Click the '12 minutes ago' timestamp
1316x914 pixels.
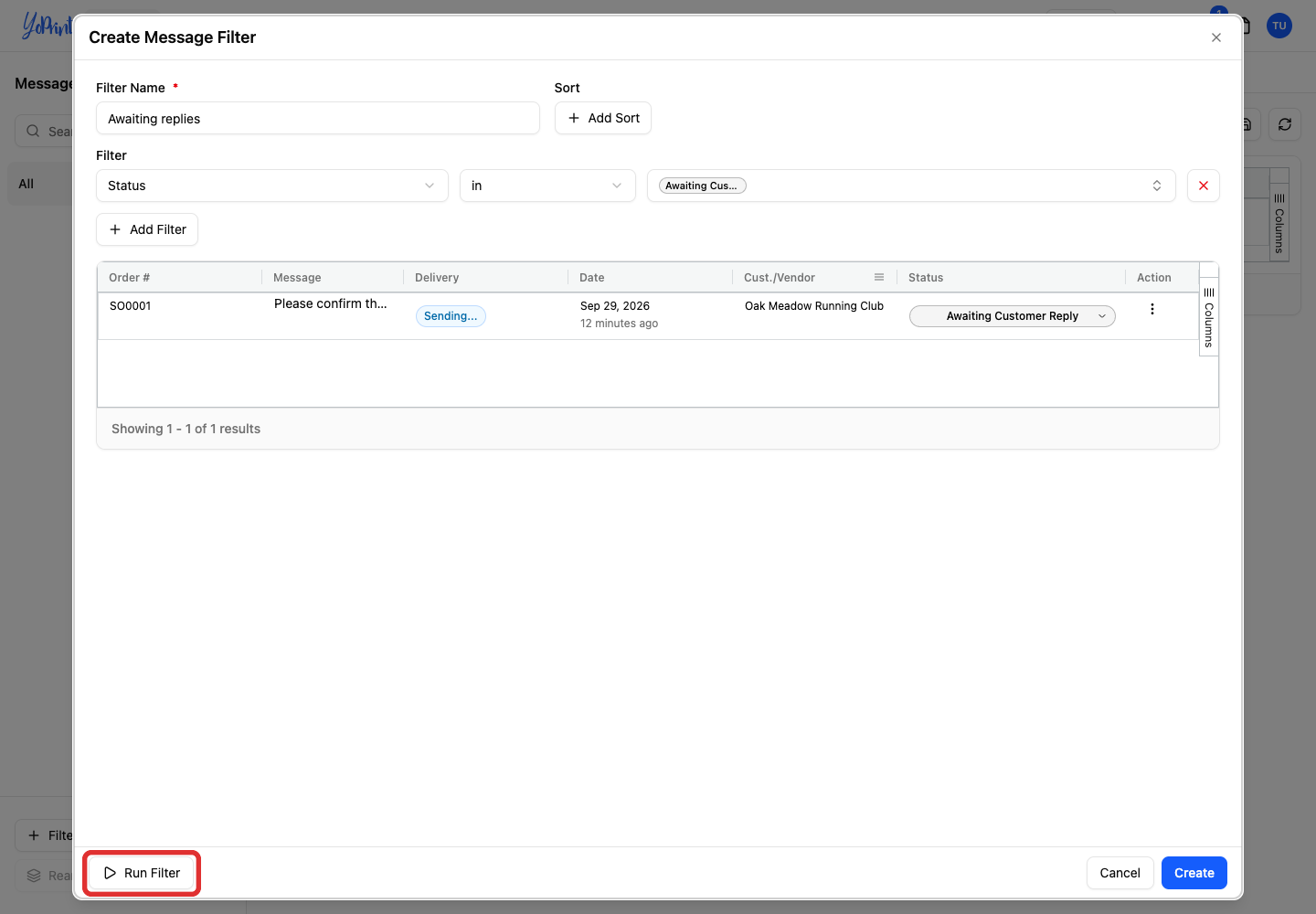619,324
